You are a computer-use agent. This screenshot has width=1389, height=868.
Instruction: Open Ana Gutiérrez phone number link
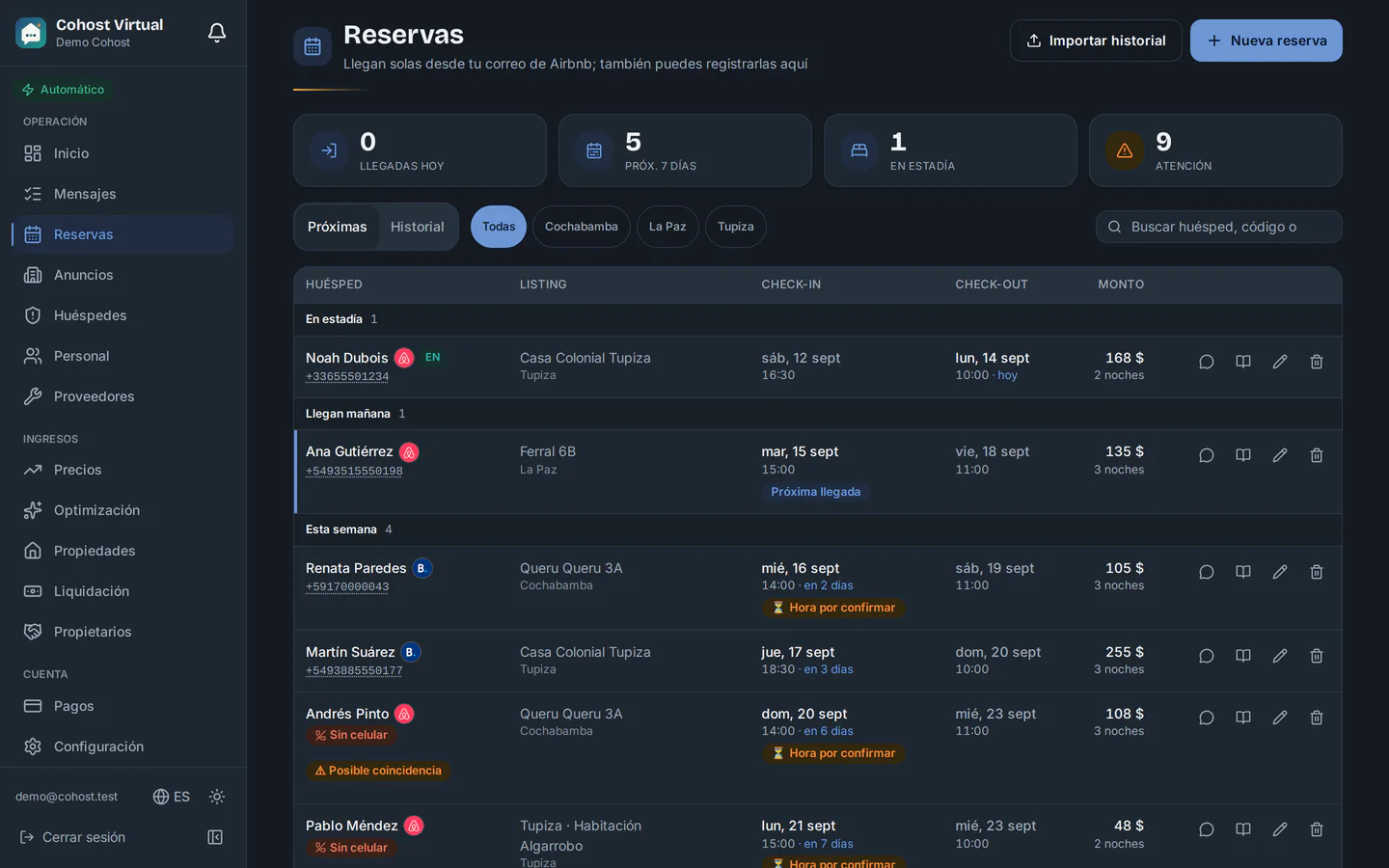[354, 472]
